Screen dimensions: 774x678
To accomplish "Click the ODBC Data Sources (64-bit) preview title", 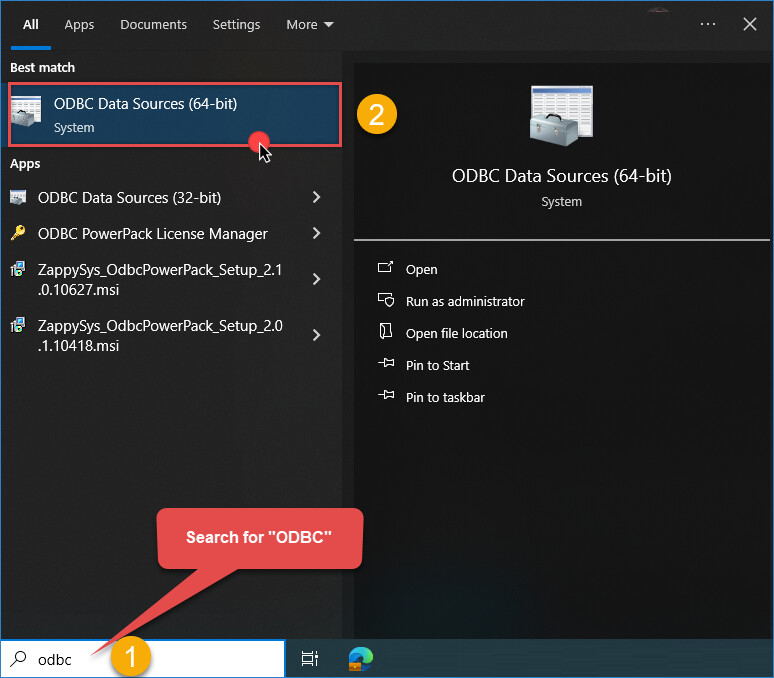I will 562,176.
